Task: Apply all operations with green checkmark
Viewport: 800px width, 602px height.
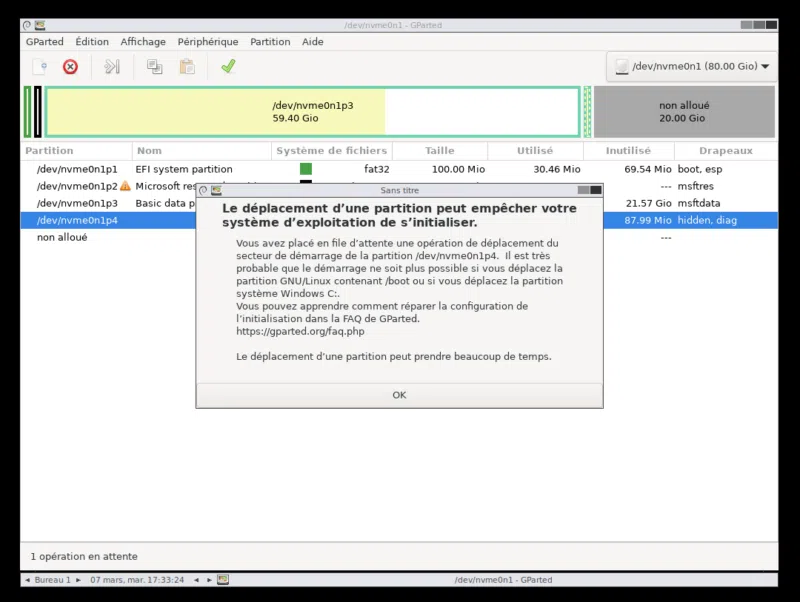Action: pyautogui.click(x=228, y=67)
